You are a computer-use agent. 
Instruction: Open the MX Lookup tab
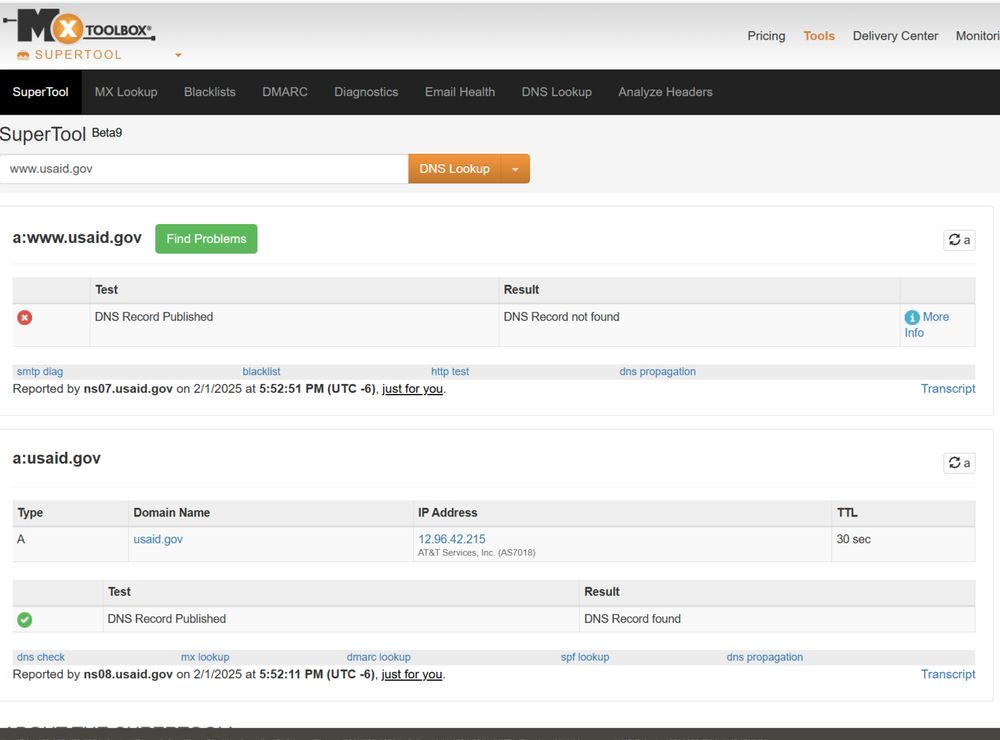point(126,92)
